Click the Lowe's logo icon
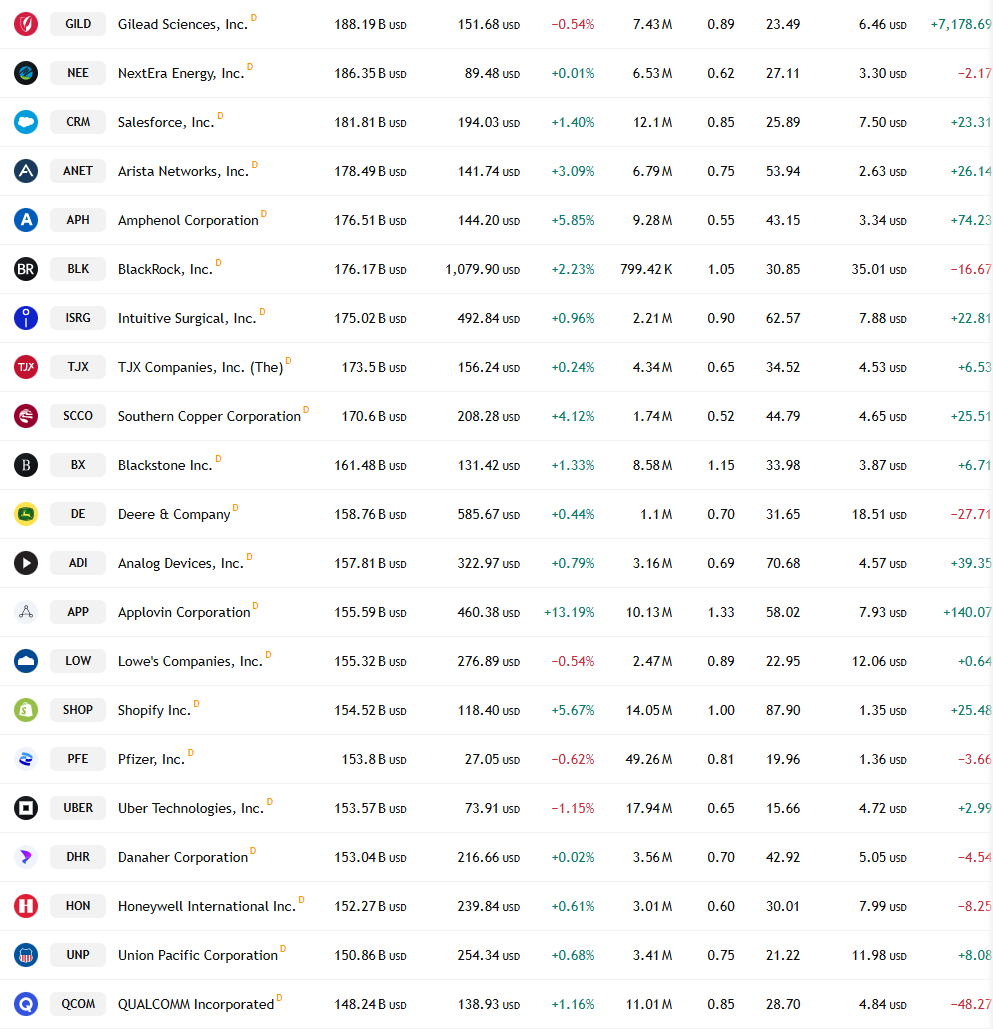The height and width of the screenshot is (1029, 993). tap(26, 661)
